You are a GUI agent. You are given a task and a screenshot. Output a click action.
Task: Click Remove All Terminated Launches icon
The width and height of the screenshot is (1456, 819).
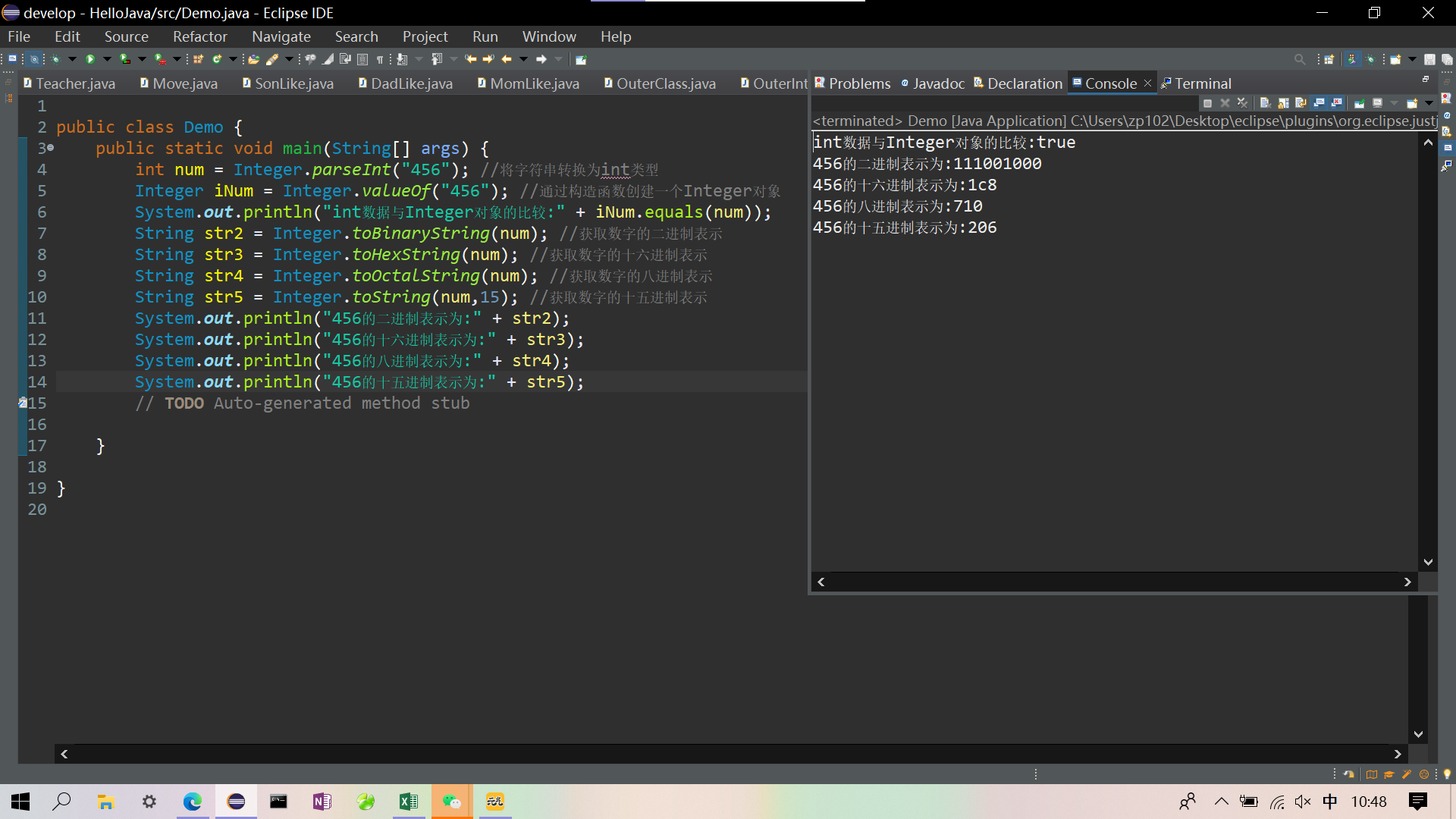[1242, 103]
